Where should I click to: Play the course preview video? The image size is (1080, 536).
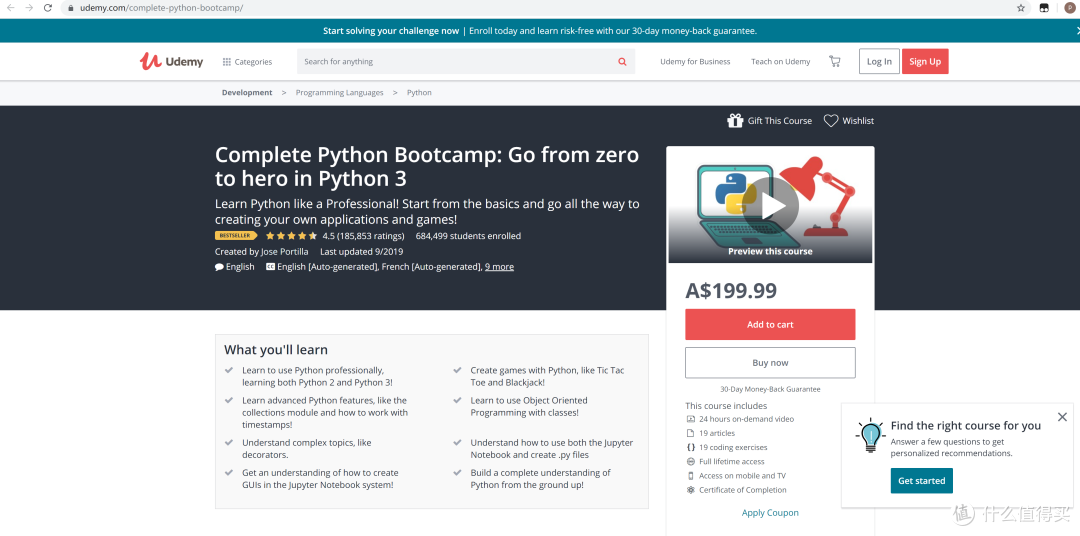tap(770, 205)
